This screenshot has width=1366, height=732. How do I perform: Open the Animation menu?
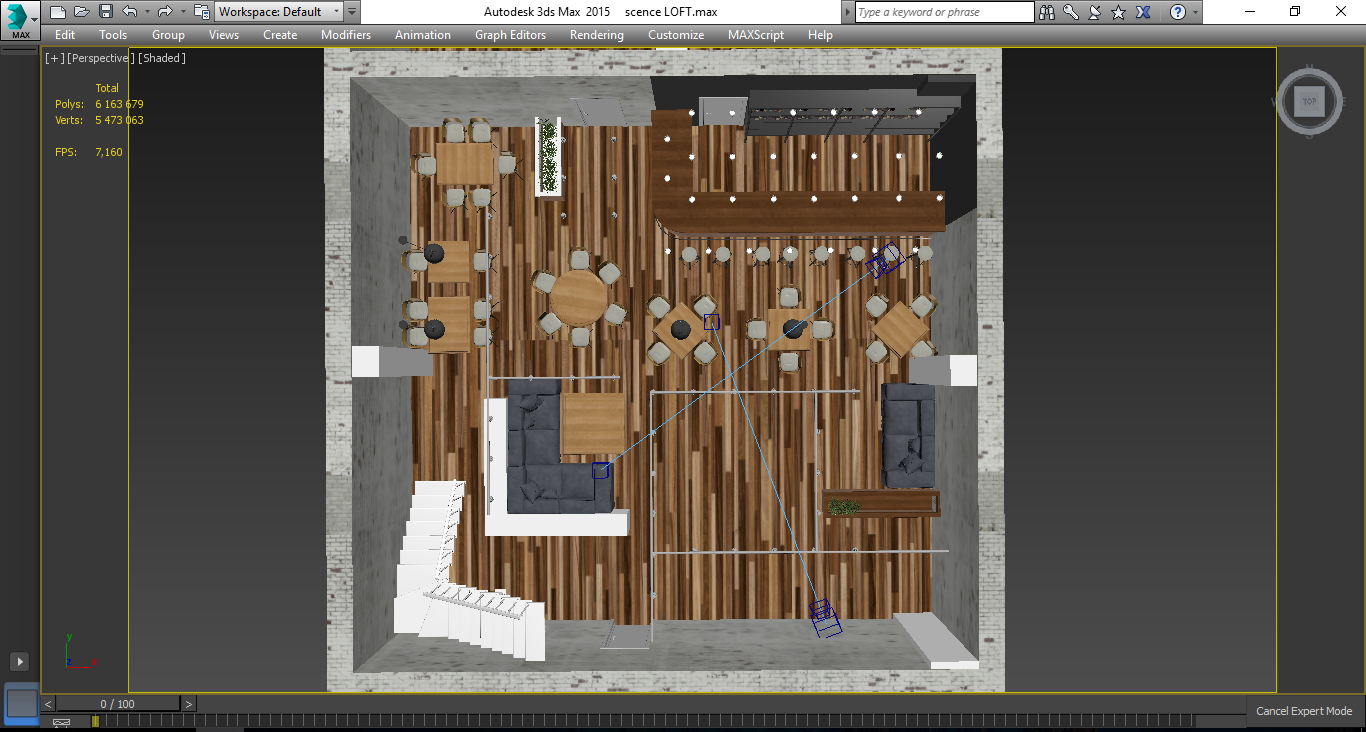click(x=423, y=35)
